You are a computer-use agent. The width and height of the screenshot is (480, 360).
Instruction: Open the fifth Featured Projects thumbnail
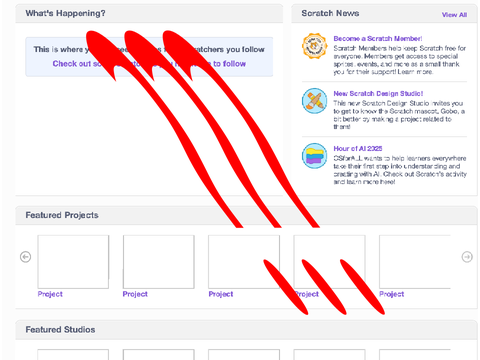coord(415,262)
